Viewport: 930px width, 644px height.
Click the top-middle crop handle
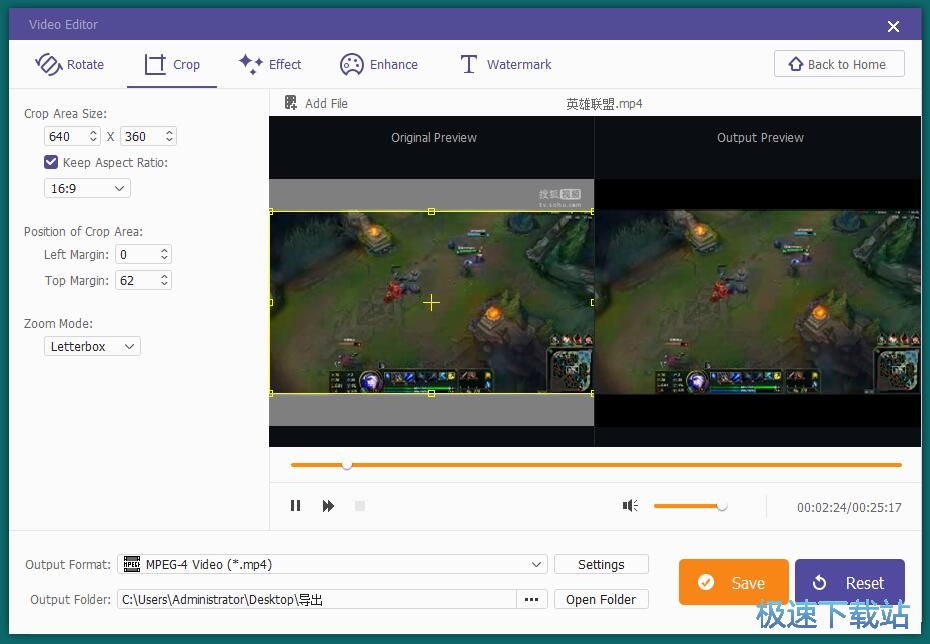[431, 212]
